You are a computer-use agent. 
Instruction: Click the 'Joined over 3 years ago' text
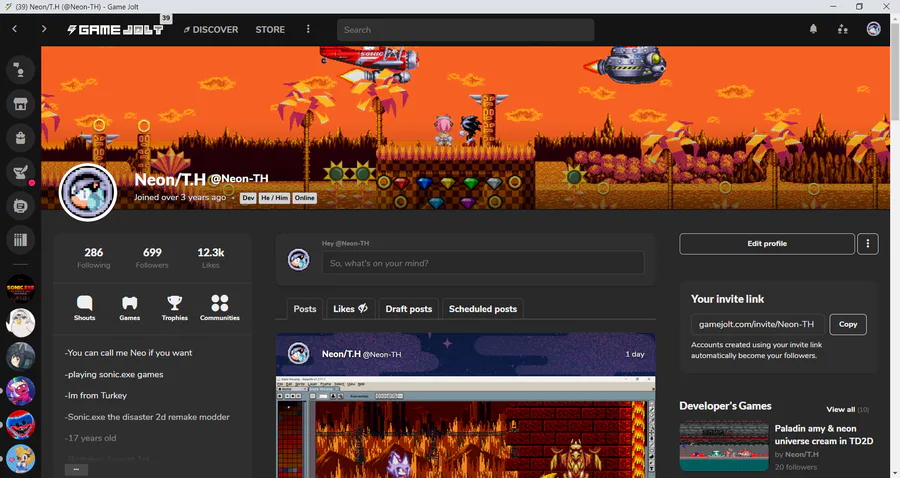pyautogui.click(x=180, y=197)
